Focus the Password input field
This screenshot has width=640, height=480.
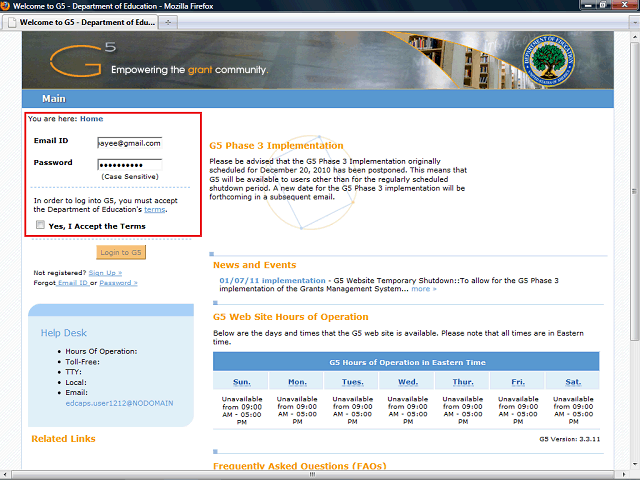(x=129, y=164)
